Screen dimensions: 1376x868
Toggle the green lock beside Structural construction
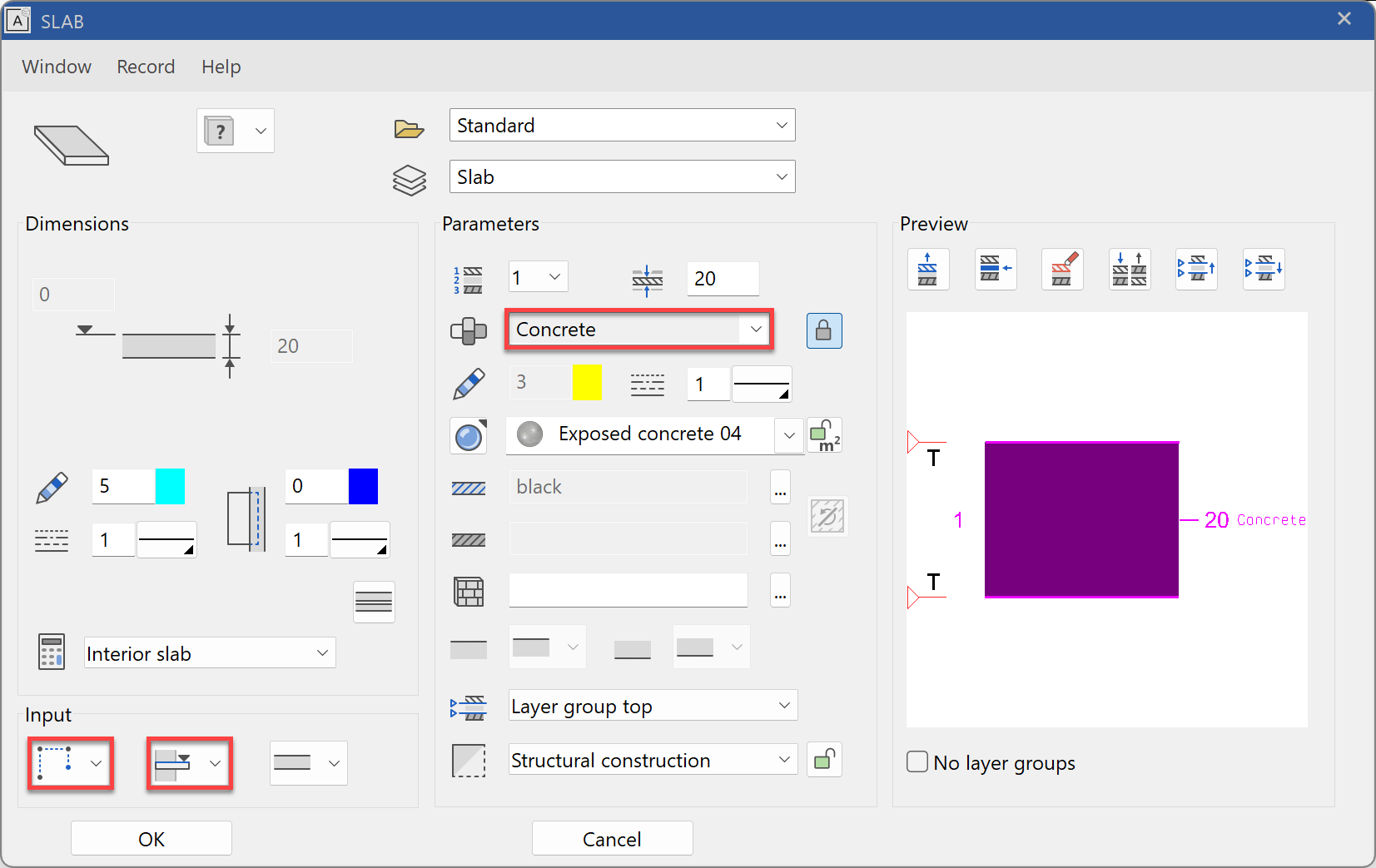point(824,760)
